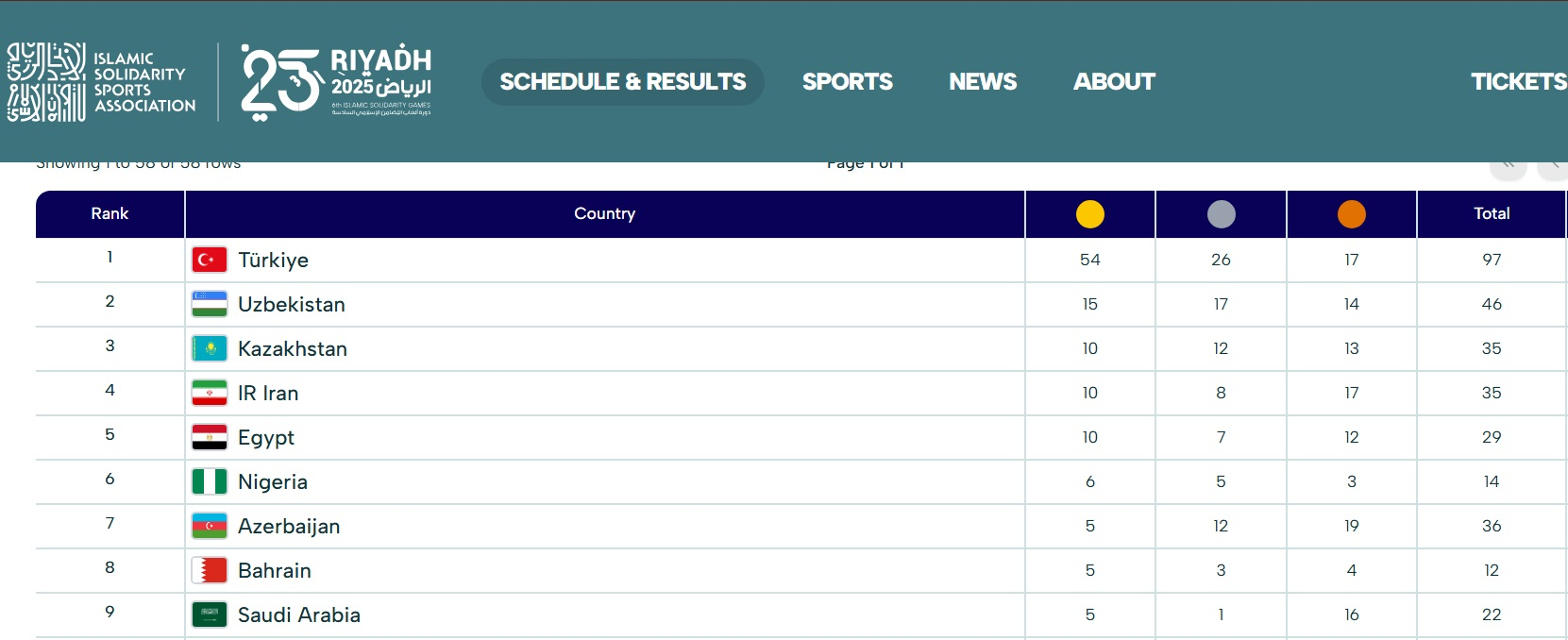The image size is (1568, 640).
Task: Open the About page
Action: click(x=1114, y=82)
